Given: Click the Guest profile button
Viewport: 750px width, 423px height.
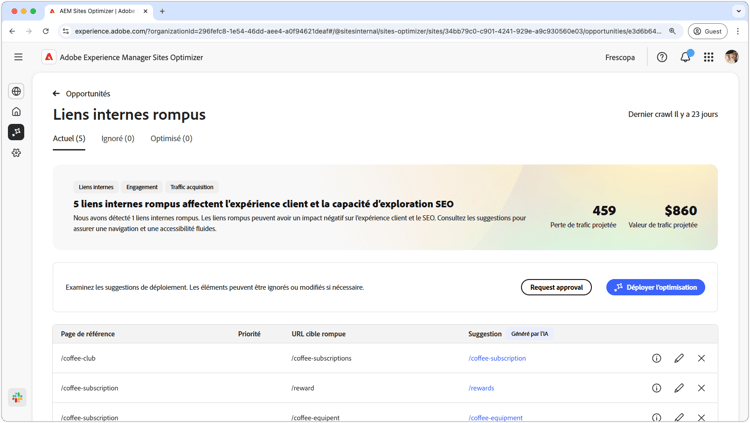Looking at the screenshot, I should pyautogui.click(x=707, y=31).
